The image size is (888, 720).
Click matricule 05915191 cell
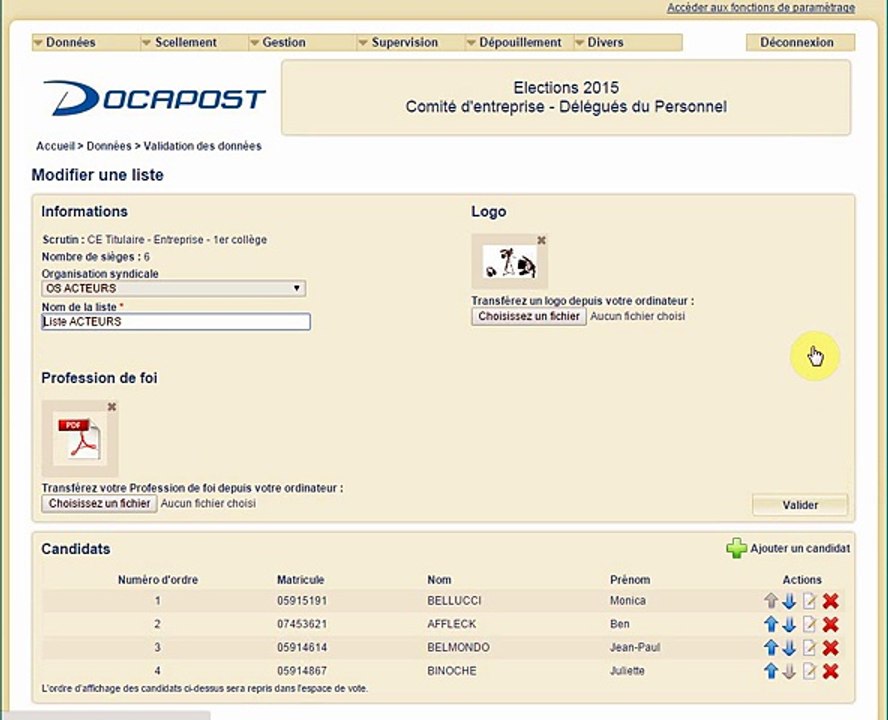(x=302, y=600)
